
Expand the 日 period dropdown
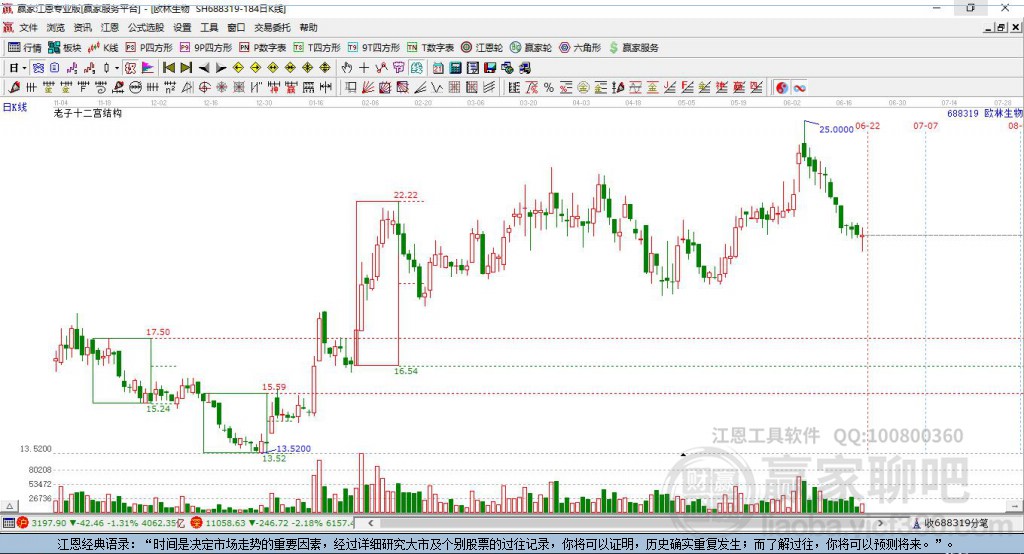tap(24, 68)
